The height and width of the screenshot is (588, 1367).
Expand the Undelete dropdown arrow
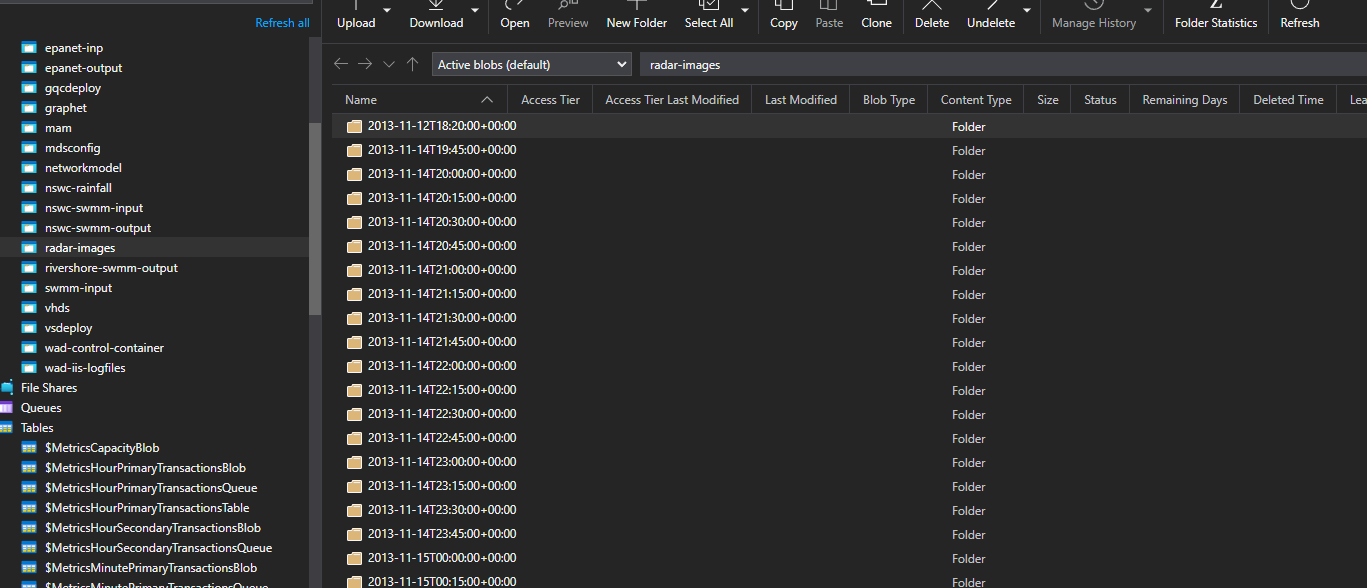[1026, 11]
